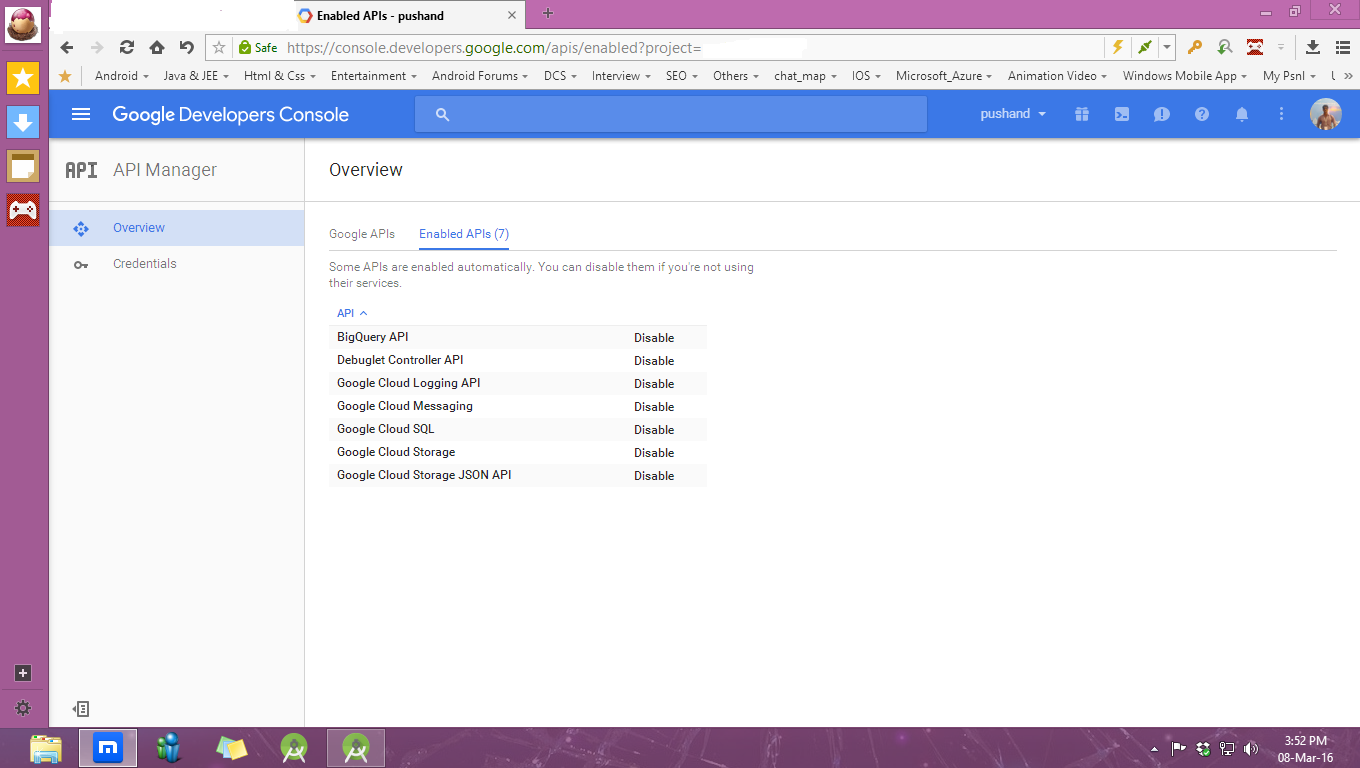Open notes panel in left sidebar
The height and width of the screenshot is (768, 1360).
click(23, 166)
